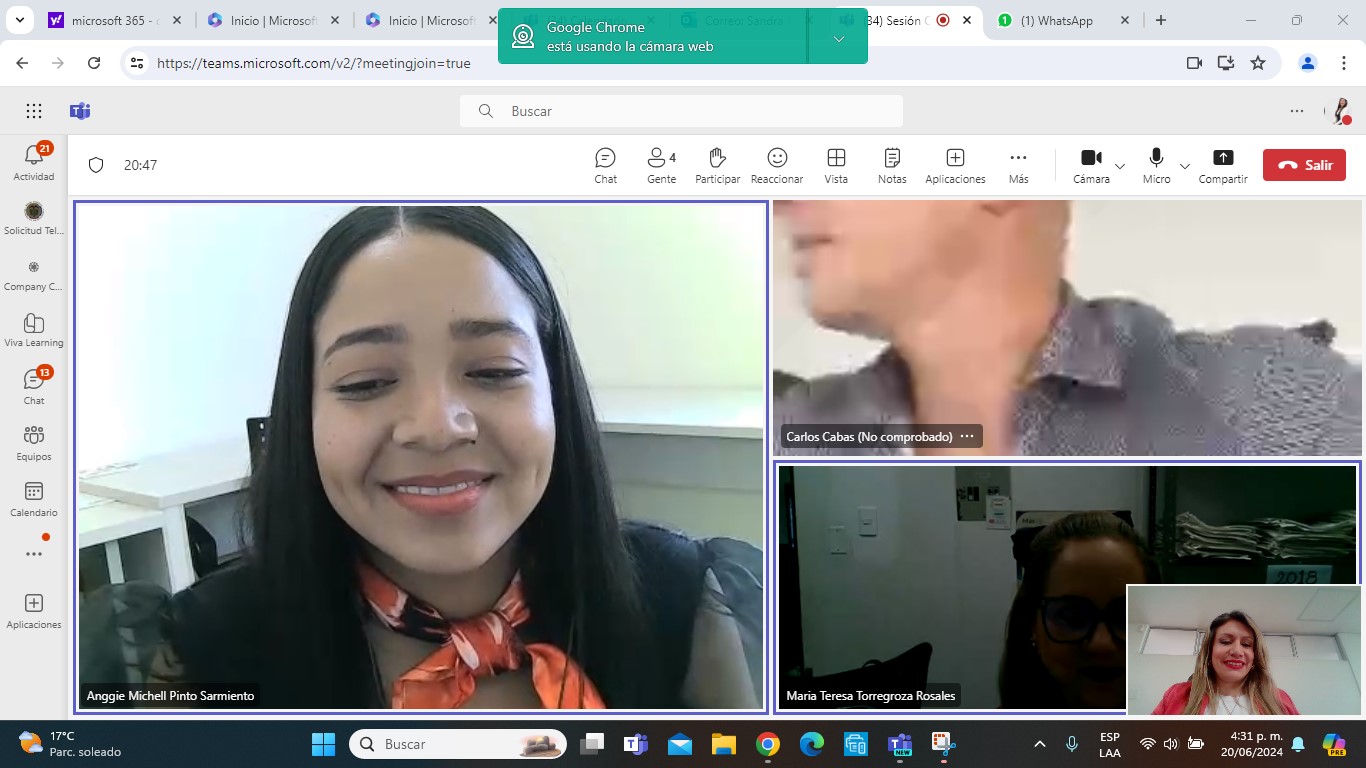Viewport: 1366px width, 768px height.
Task: Reload the Teams page
Action: [94, 63]
